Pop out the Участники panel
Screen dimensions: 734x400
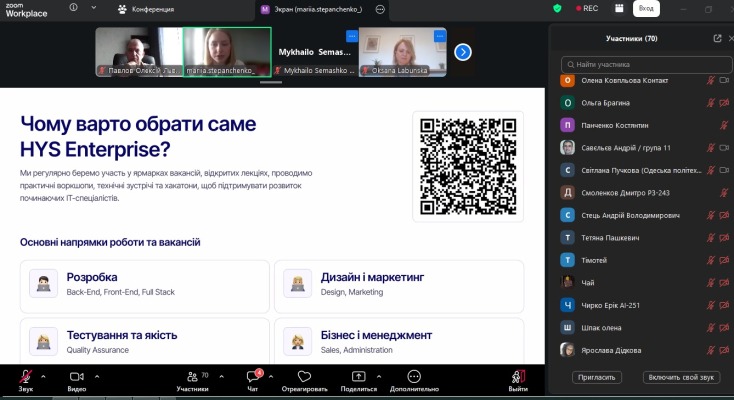[717, 38]
